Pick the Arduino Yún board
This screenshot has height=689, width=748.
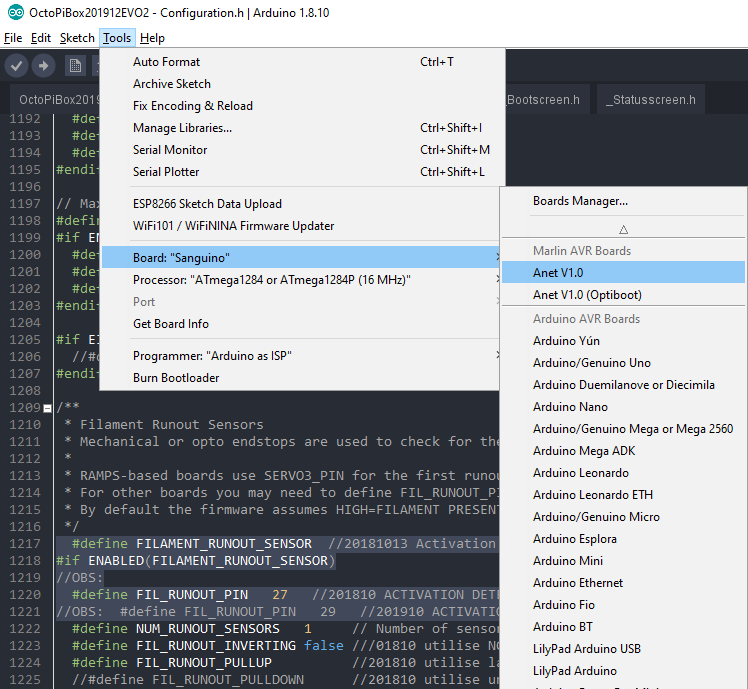(623, 341)
